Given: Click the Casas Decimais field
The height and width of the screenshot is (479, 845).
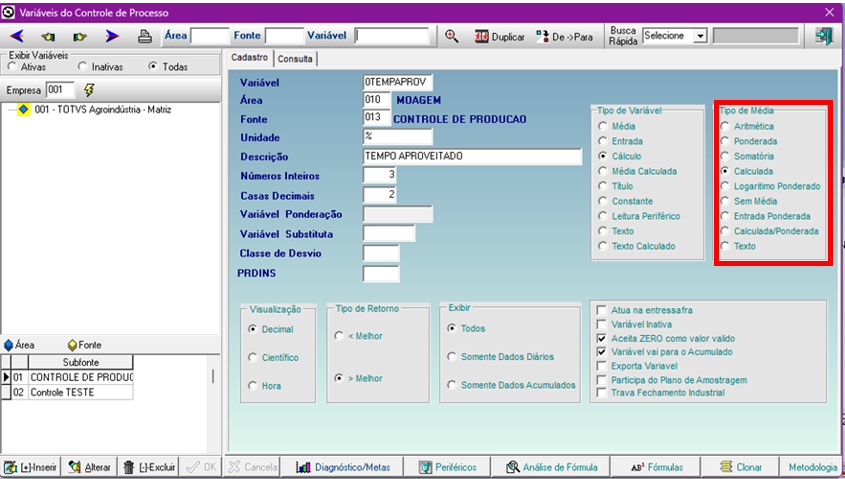Looking at the screenshot, I should pos(380,195).
